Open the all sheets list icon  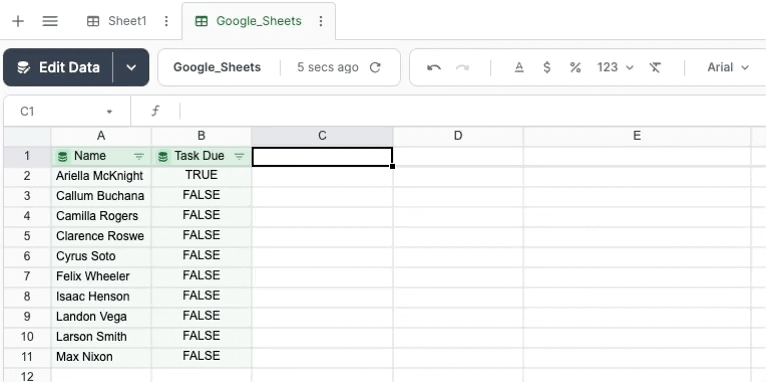pos(50,21)
